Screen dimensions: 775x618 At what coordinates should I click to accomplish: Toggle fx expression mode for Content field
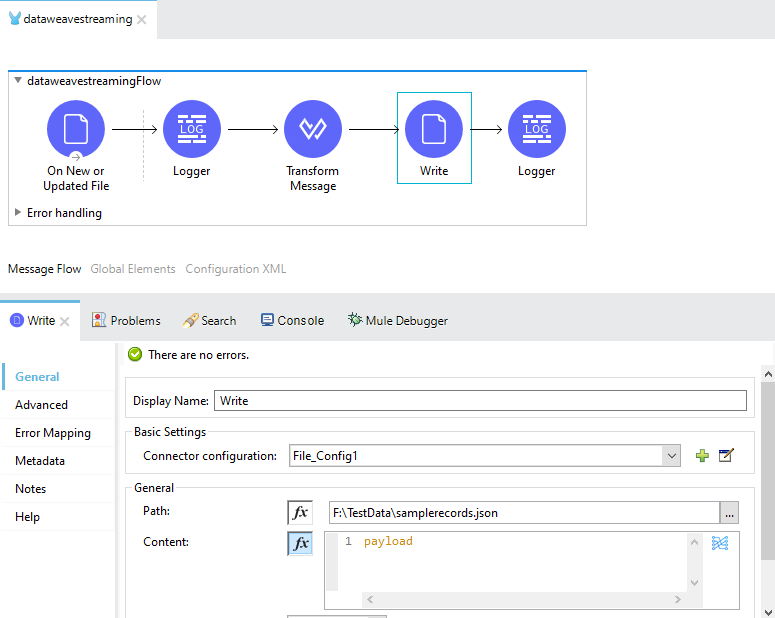tap(300, 543)
